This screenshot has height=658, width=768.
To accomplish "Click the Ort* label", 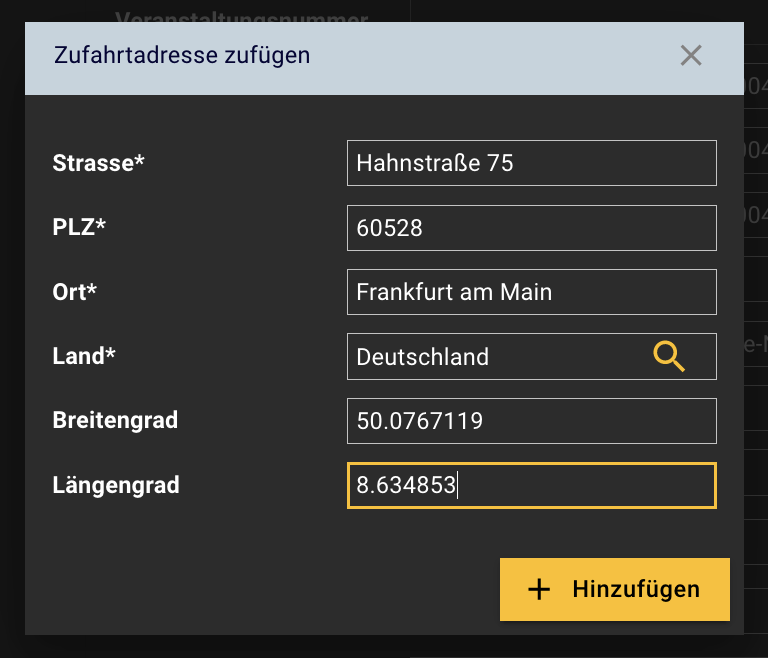I will click(x=75, y=292).
